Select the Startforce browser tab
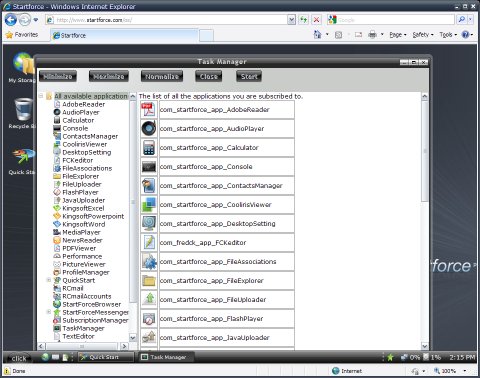The height and width of the screenshot is (378, 480). (124, 35)
